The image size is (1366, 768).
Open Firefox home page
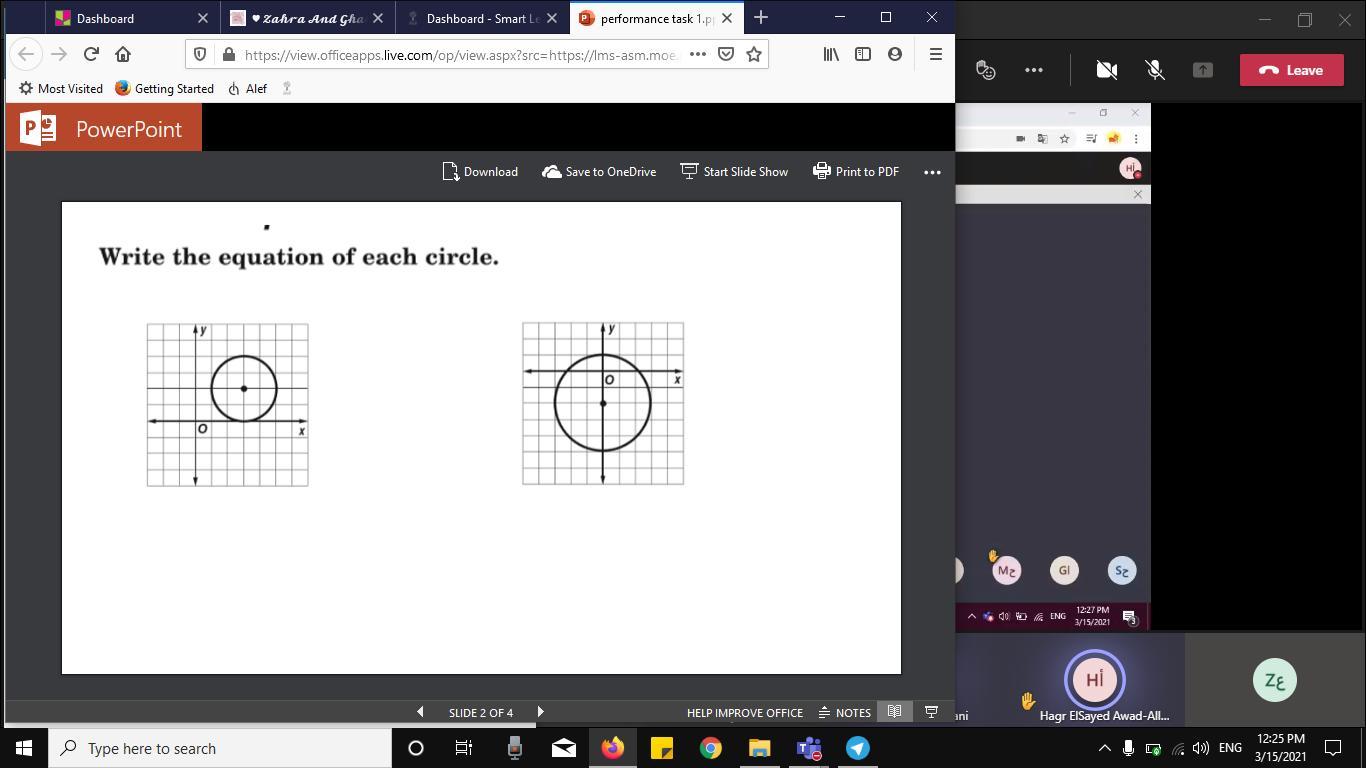123,54
